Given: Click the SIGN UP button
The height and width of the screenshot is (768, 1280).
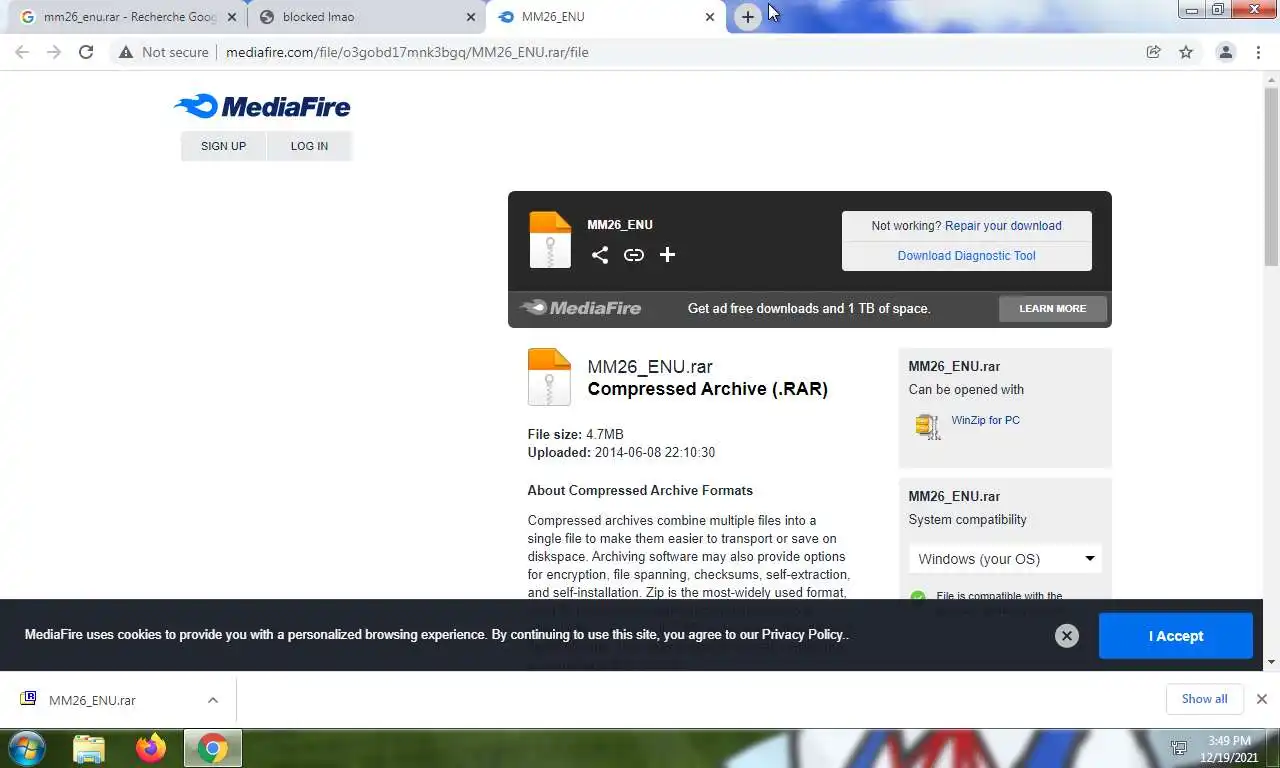Looking at the screenshot, I should [x=223, y=146].
